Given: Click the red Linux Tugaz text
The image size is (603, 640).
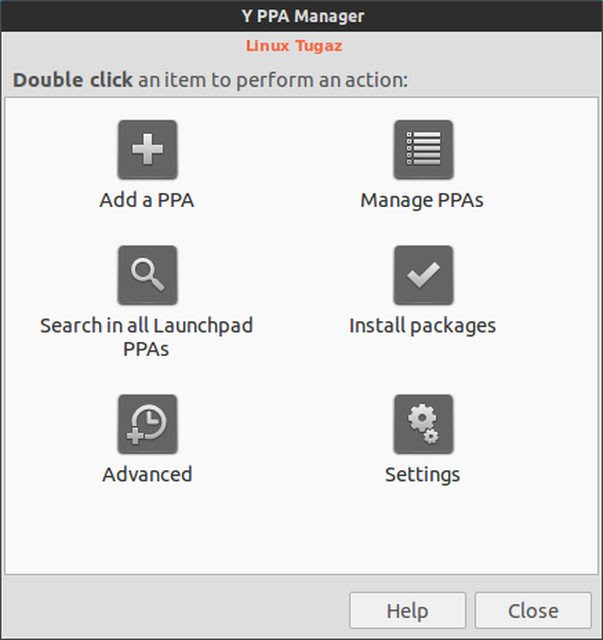Looking at the screenshot, I should pos(294,46).
